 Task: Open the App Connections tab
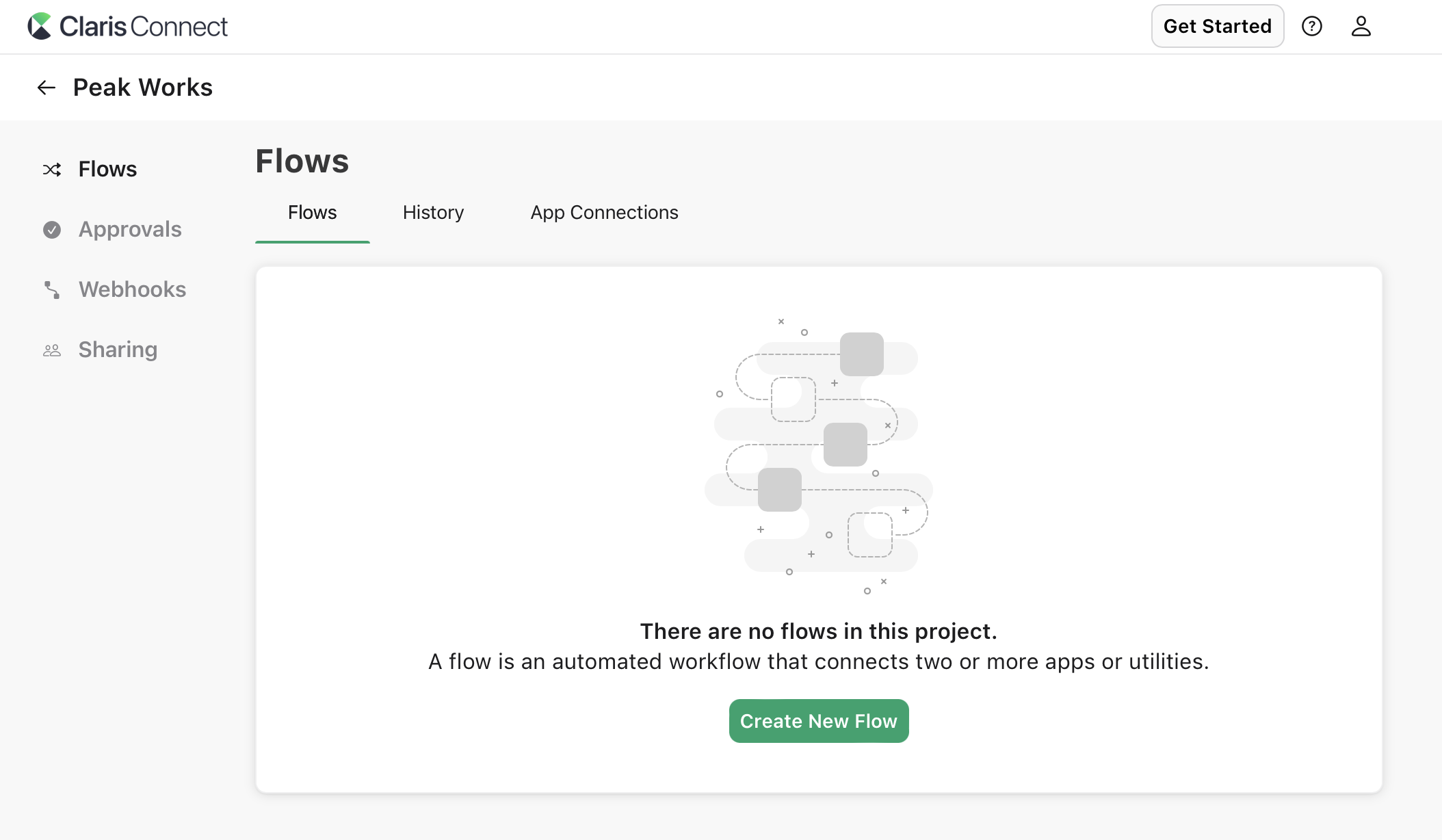tap(604, 213)
